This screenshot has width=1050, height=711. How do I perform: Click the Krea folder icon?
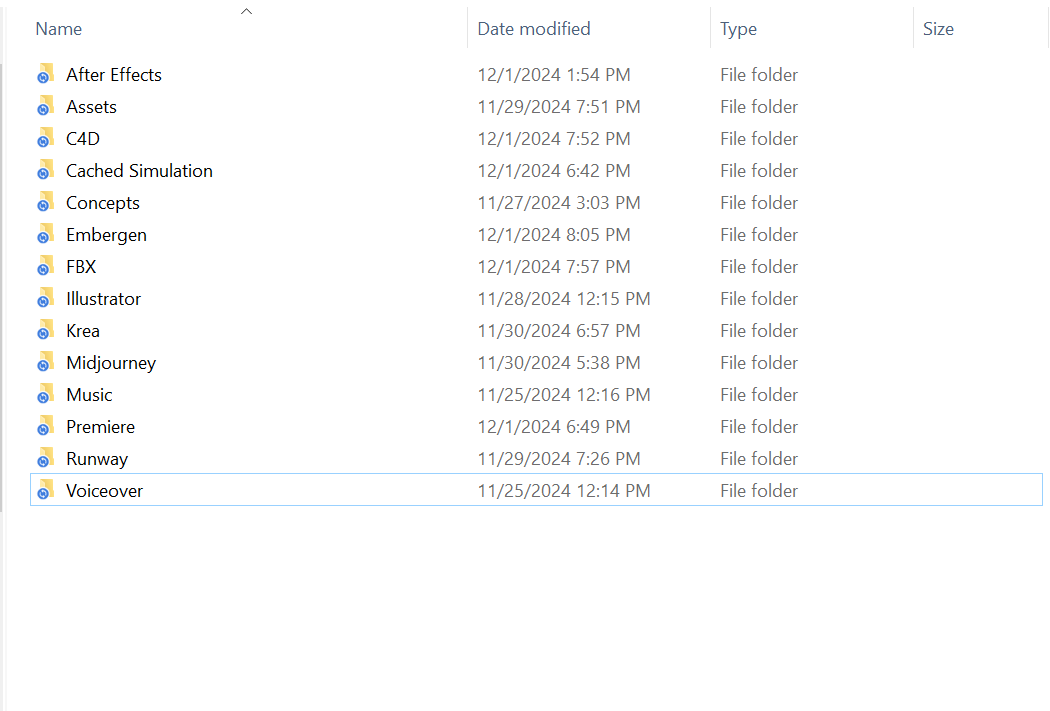tap(45, 331)
